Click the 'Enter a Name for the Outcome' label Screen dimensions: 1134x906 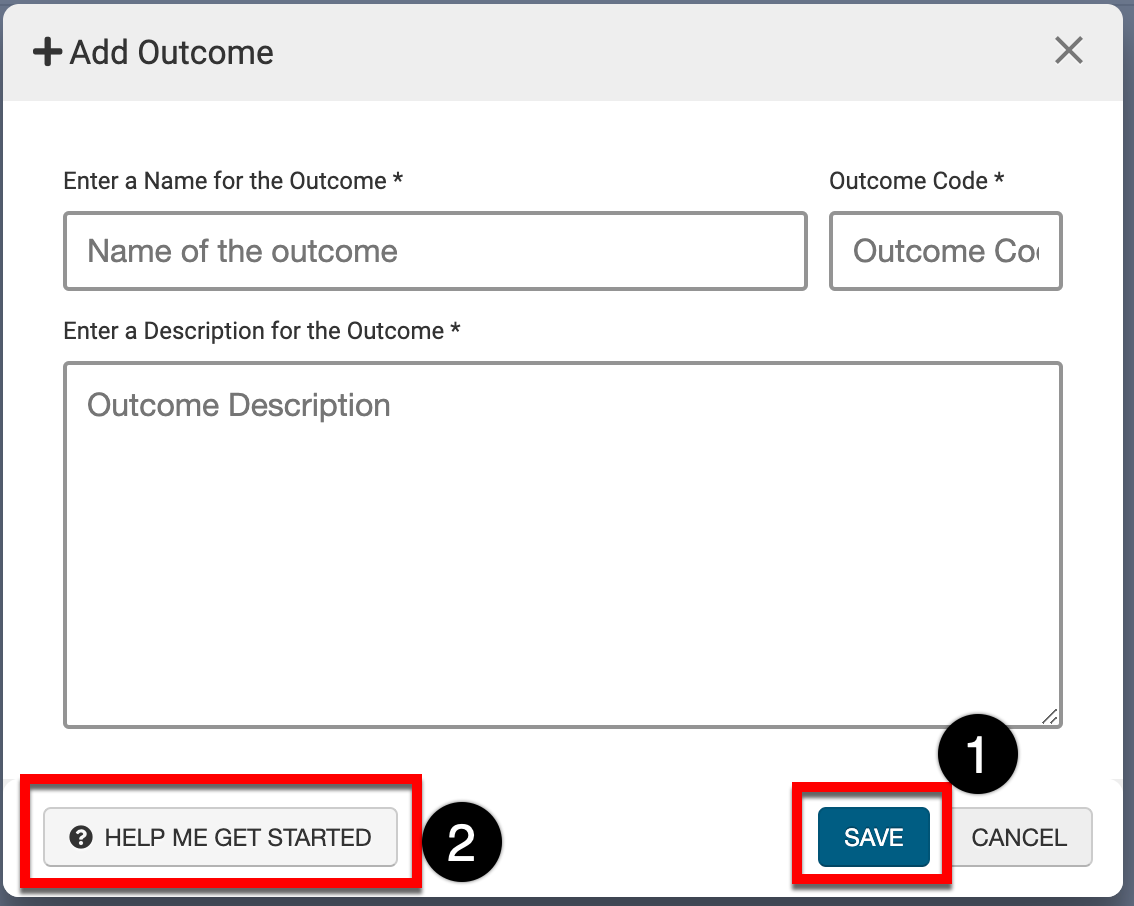point(224,181)
